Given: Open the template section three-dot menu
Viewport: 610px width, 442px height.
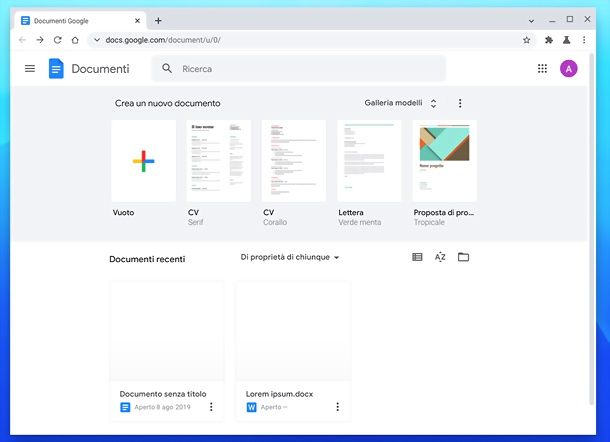Looking at the screenshot, I should point(460,103).
